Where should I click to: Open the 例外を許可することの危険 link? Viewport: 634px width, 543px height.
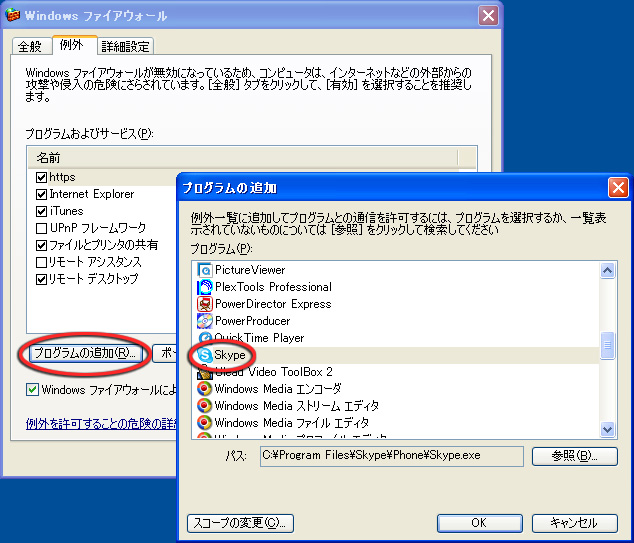[x=101, y=423]
